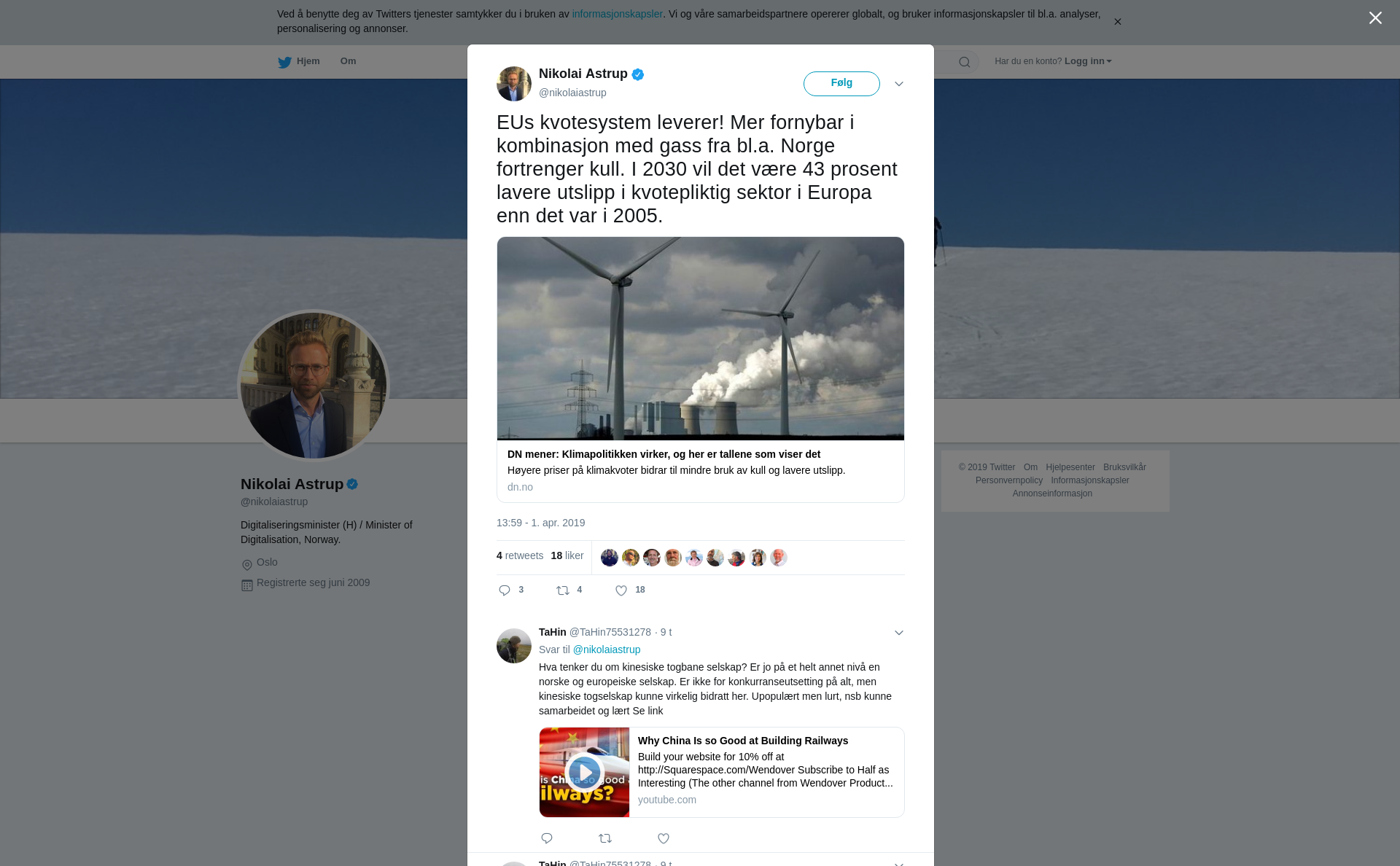
Task: Open the informasjonskapsler link in cookie banner
Action: (x=617, y=14)
